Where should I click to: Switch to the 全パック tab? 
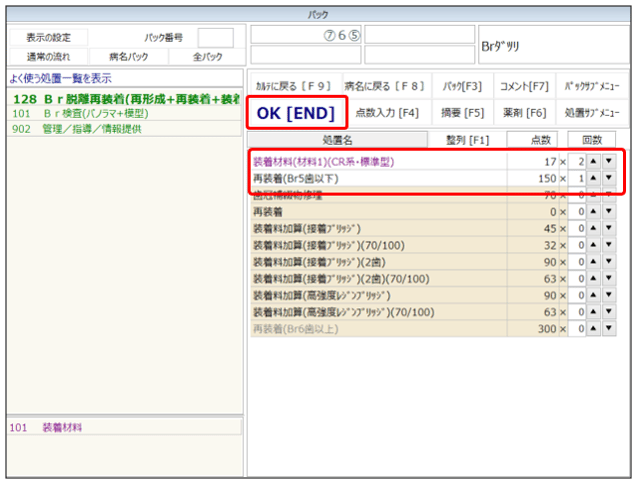point(206,57)
